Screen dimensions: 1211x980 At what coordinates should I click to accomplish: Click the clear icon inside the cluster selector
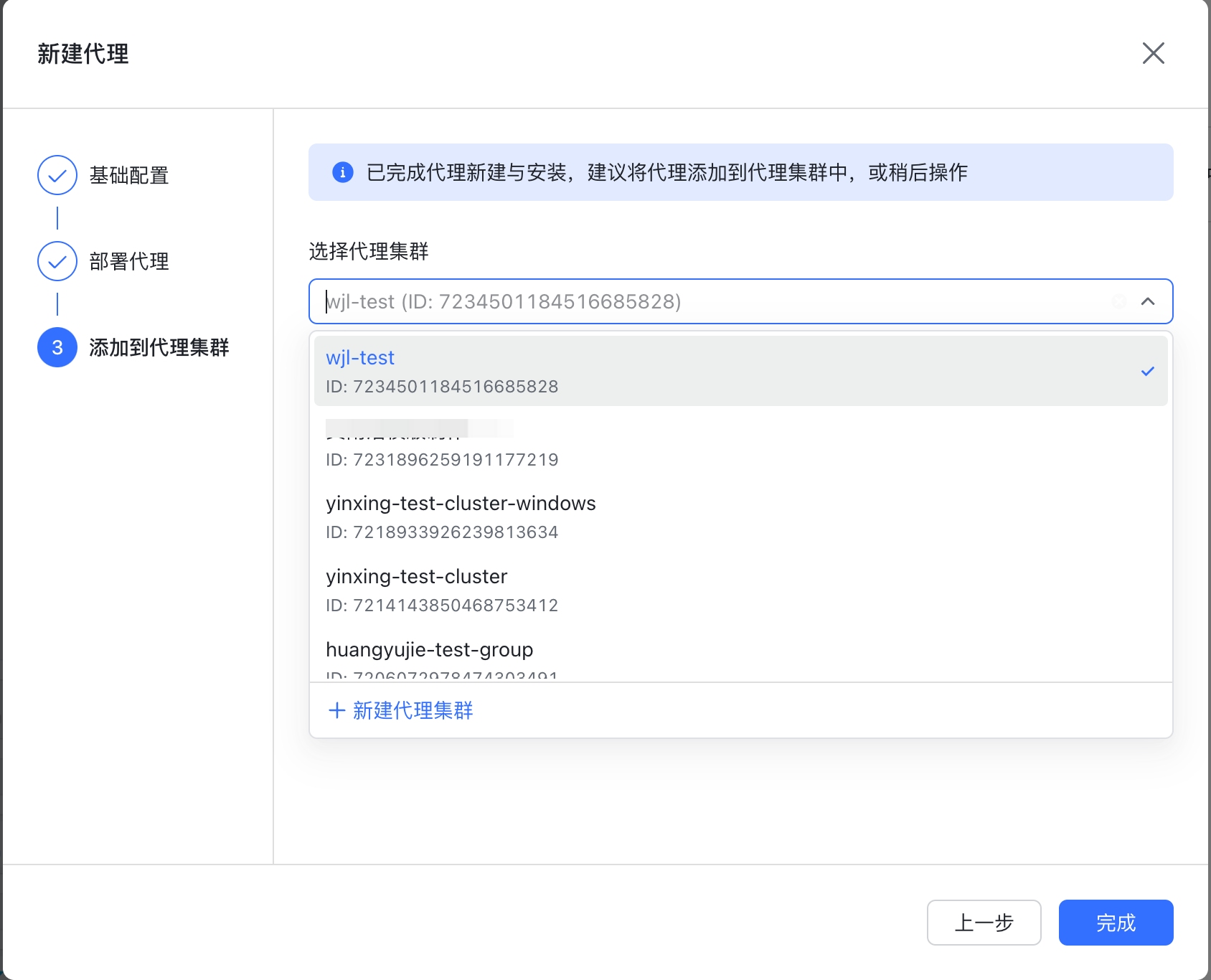[1120, 301]
